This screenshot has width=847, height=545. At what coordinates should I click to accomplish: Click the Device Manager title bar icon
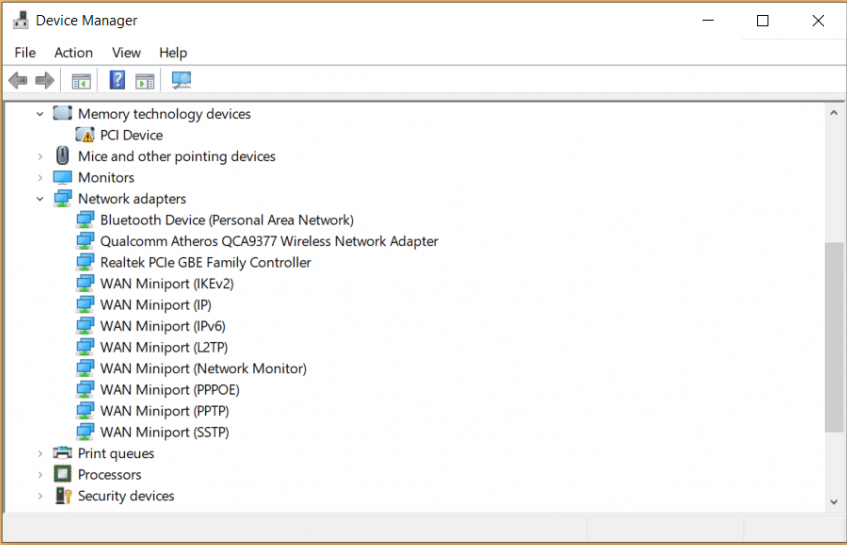click(x=21, y=20)
